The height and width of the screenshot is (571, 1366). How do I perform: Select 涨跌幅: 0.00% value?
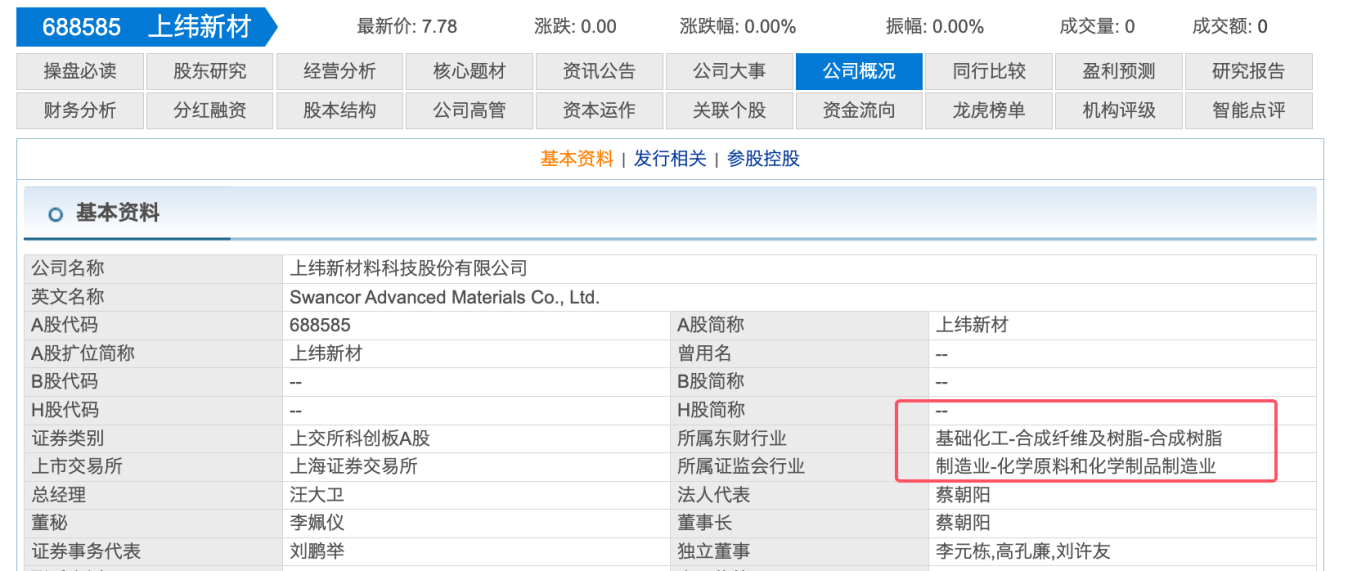click(x=738, y=27)
